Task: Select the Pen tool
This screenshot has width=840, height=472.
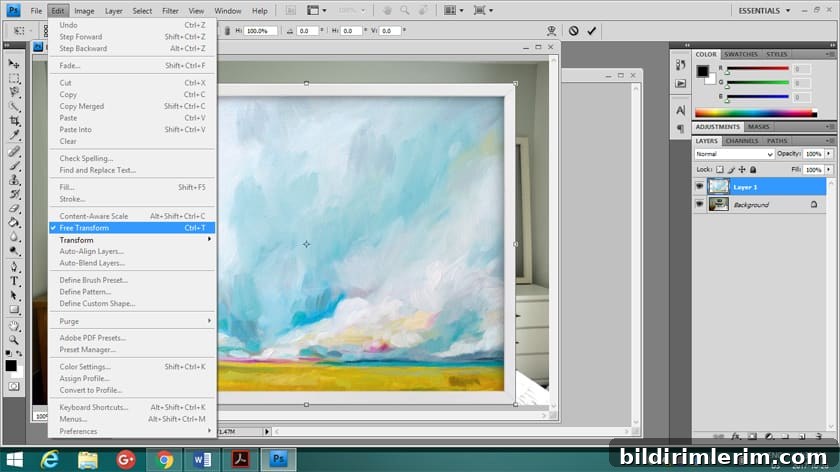Action: 14,267
